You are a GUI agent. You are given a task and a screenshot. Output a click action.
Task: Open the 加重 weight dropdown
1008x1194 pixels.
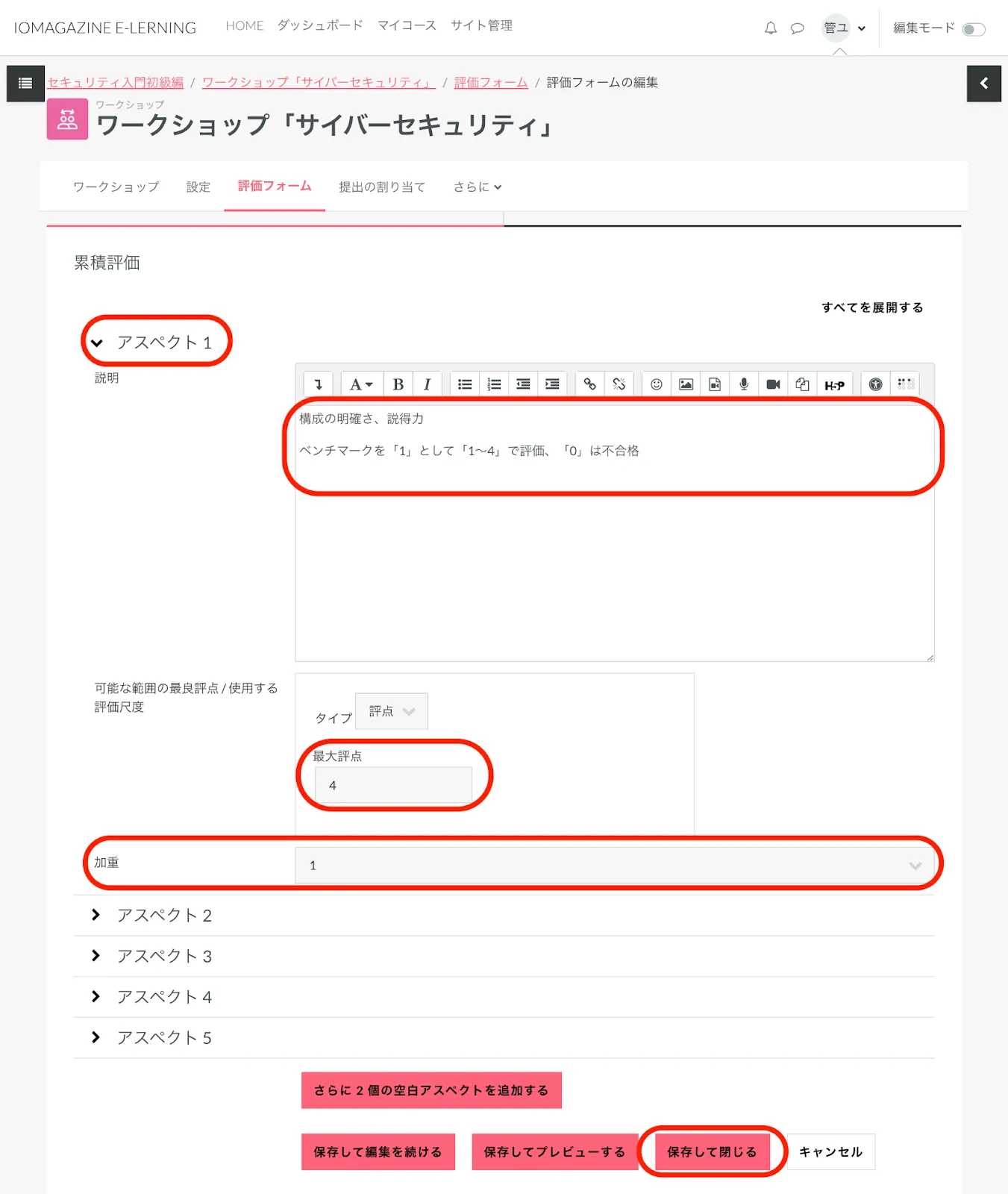tap(614, 866)
